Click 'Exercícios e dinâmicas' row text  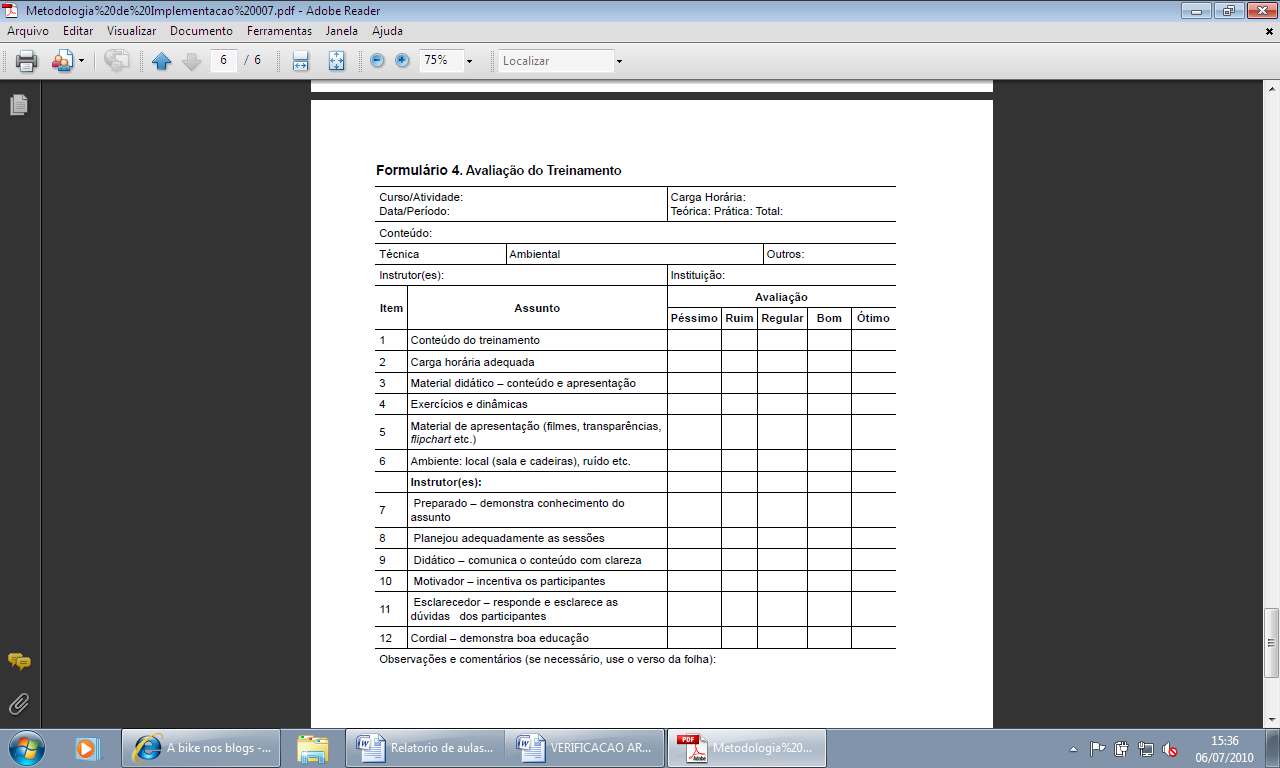pos(469,404)
